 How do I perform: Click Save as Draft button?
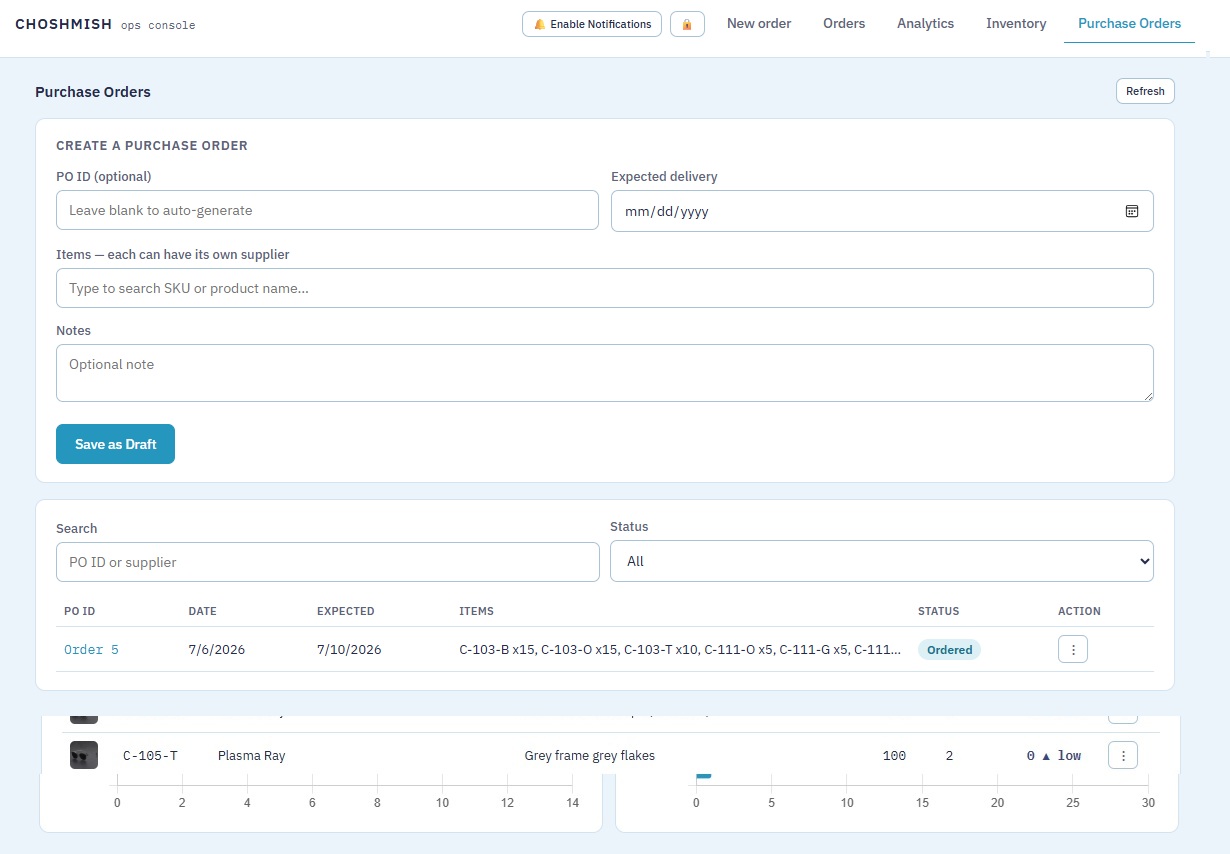click(x=115, y=444)
